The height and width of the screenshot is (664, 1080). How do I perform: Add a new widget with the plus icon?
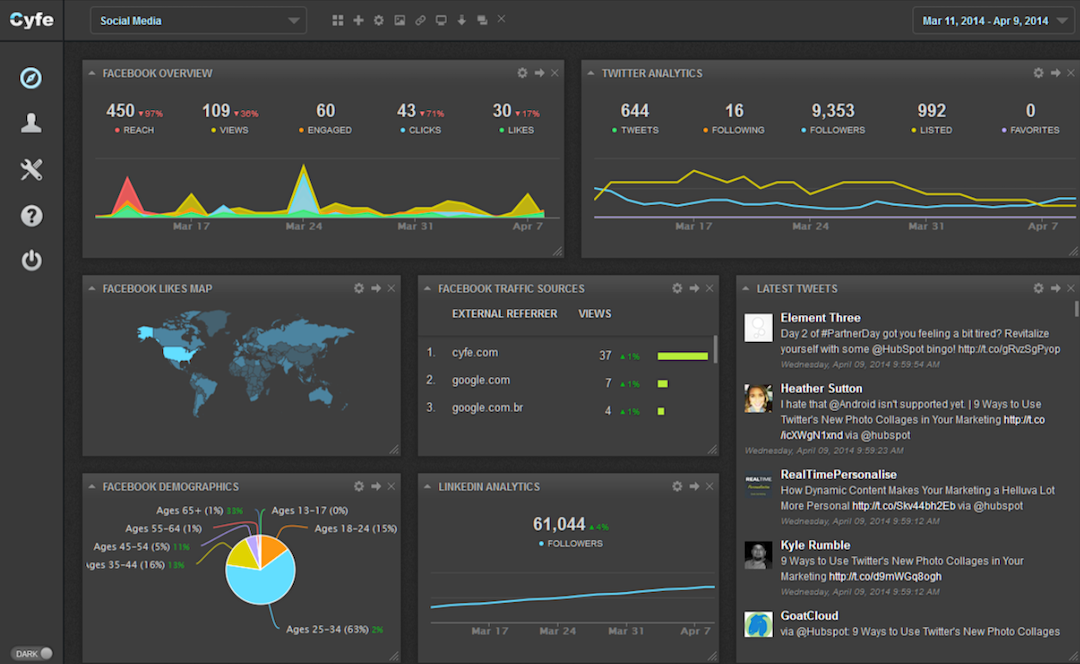tap(358, 19)
